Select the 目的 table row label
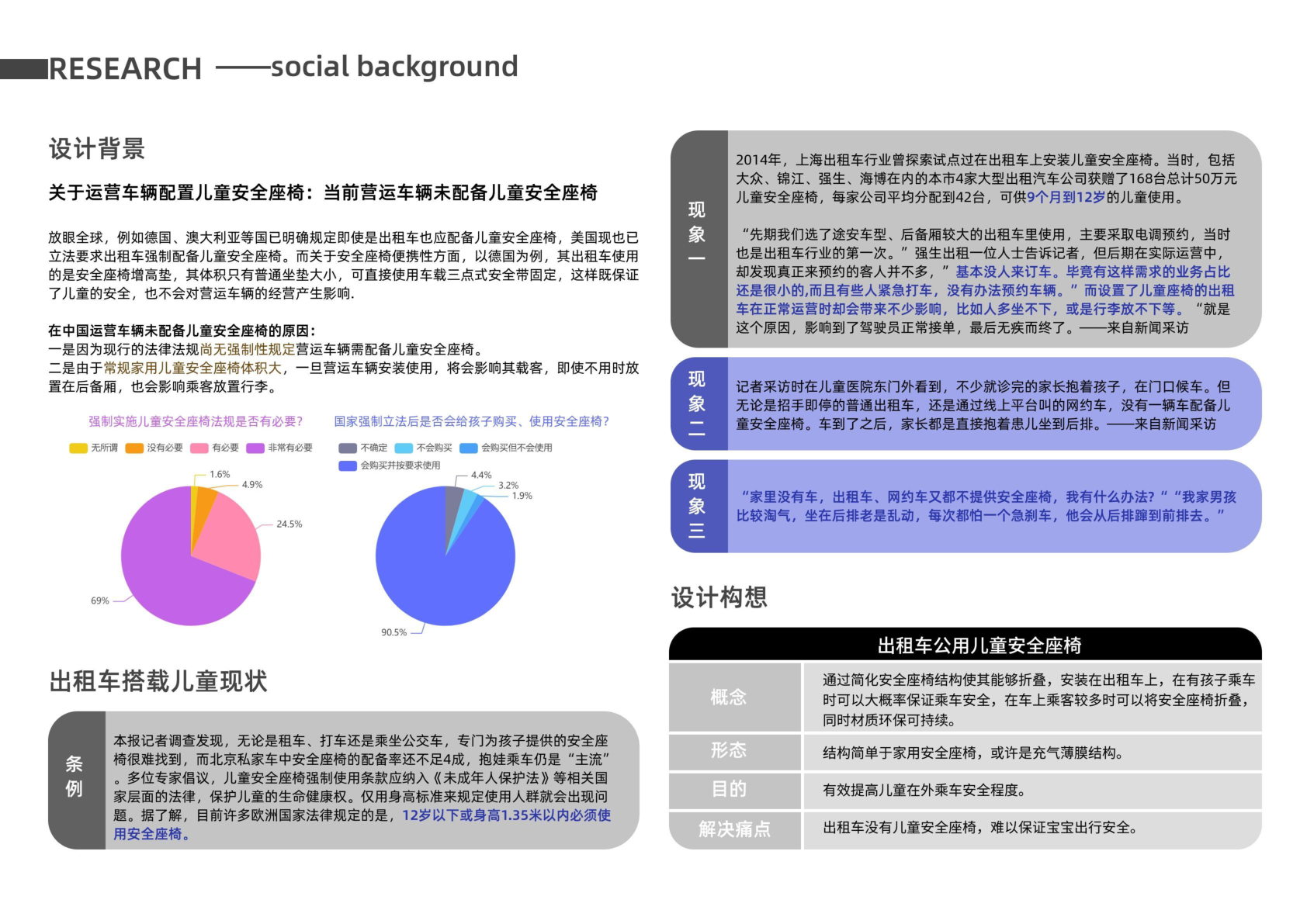This screenshot has width=1307, height=924. tap(735, 790)
